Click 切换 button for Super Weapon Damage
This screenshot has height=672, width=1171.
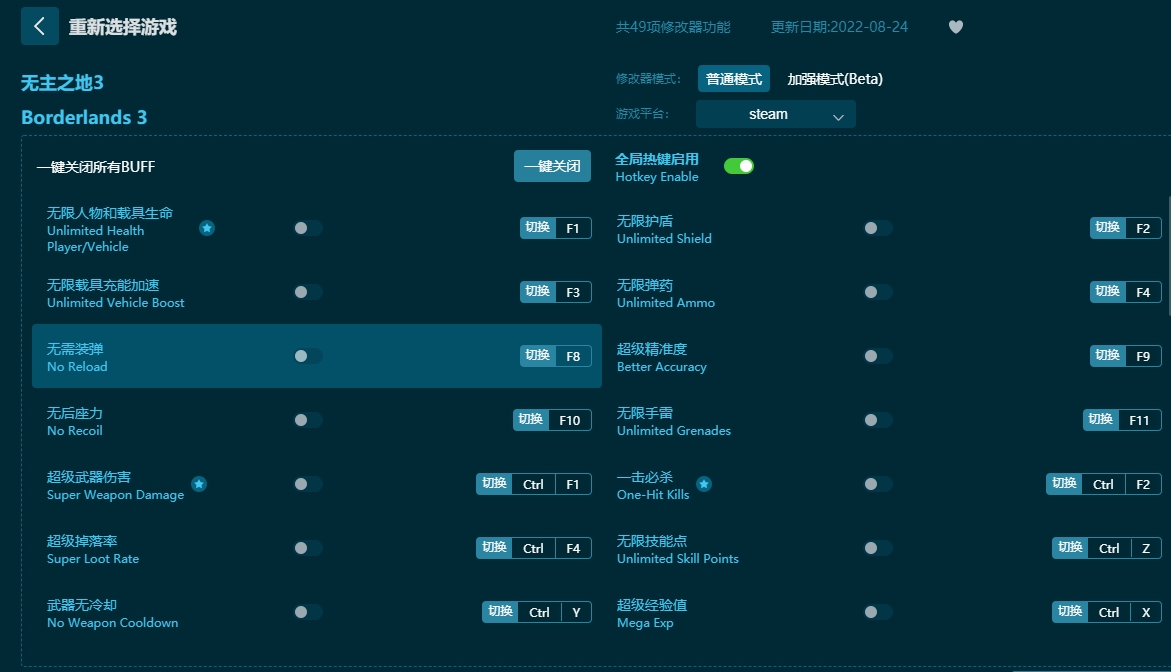(x=494, y=484)
